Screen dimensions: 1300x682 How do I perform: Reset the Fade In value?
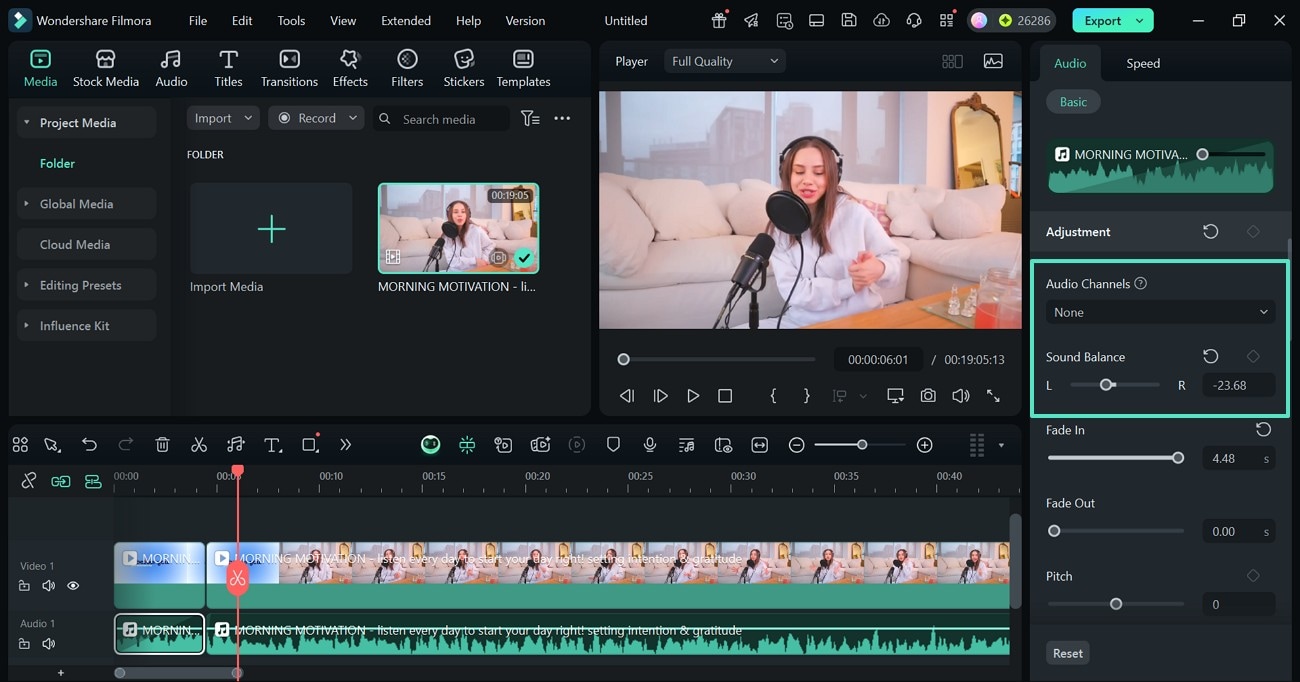point(1263,429)
